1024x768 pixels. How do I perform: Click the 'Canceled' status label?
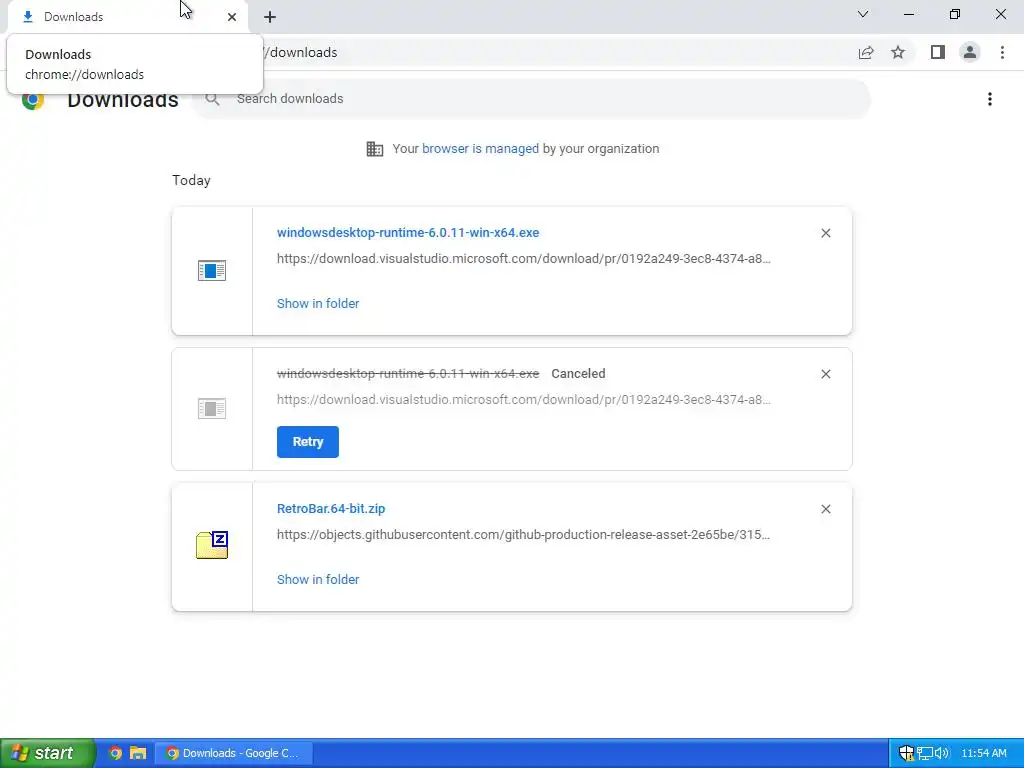click(578, 374)
